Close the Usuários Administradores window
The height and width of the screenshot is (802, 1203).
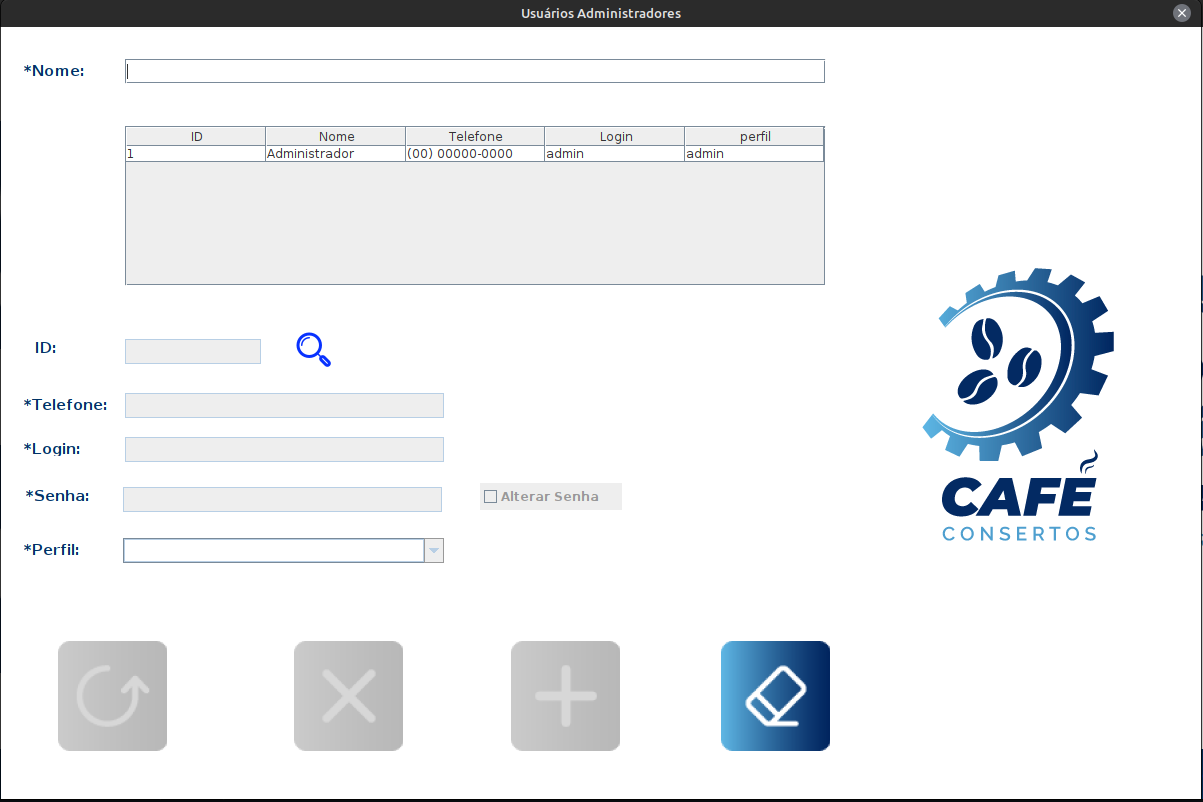(1182, 12)
